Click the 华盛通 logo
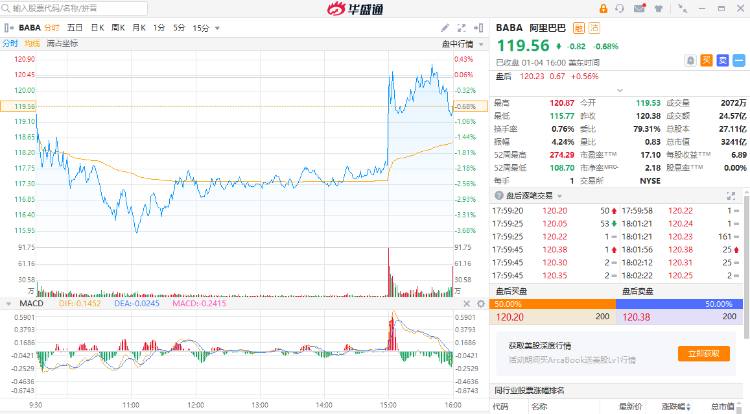Image resolution: width=750 pixels, height=414 pixels. click(x=355, y=9)
